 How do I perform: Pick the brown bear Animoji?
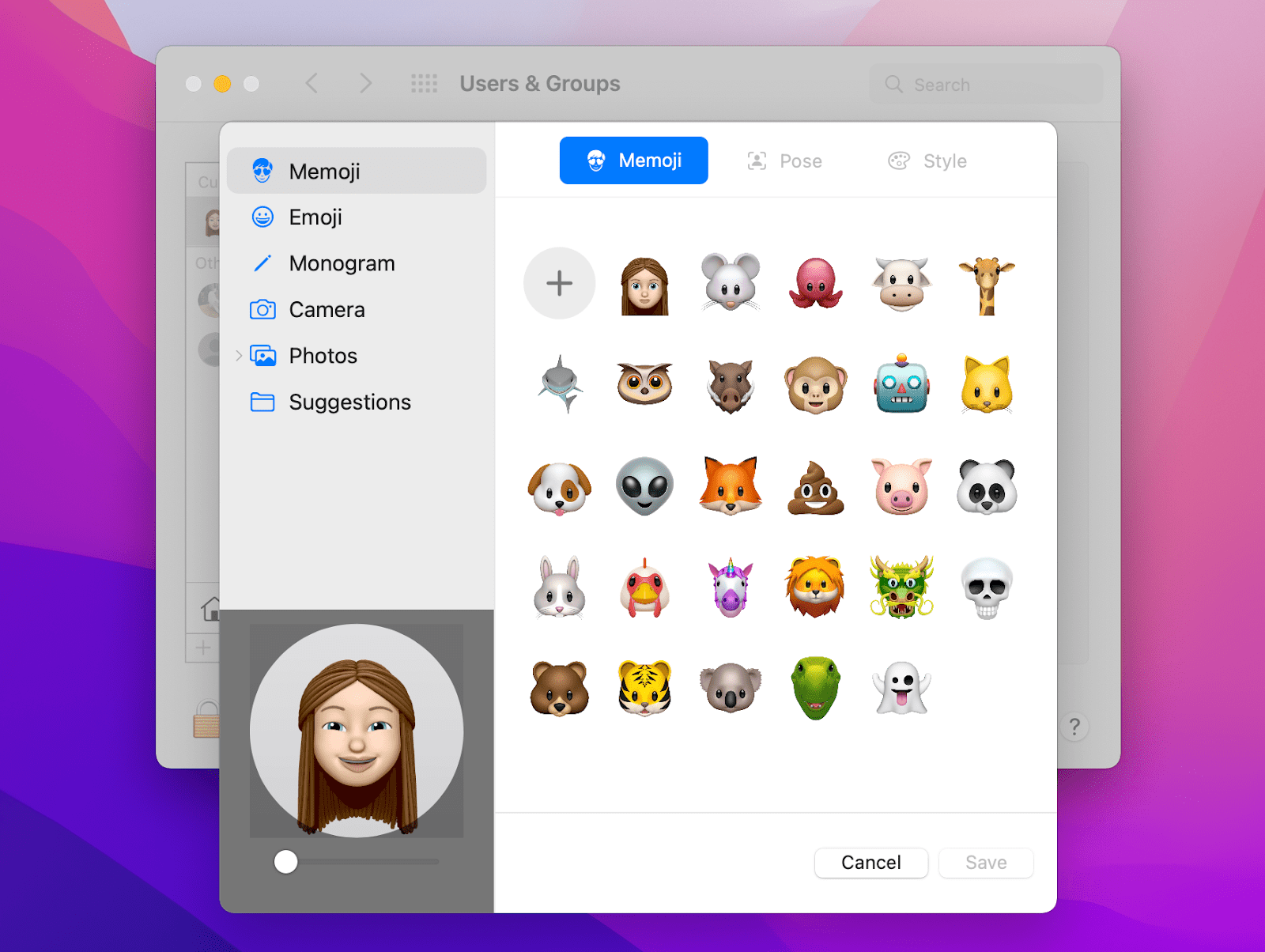point(560,688)
